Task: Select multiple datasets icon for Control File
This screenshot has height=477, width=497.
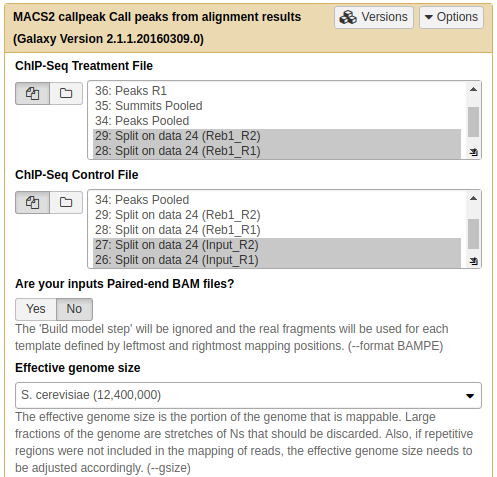Action: pyautogui.click(x=32, y=202)
